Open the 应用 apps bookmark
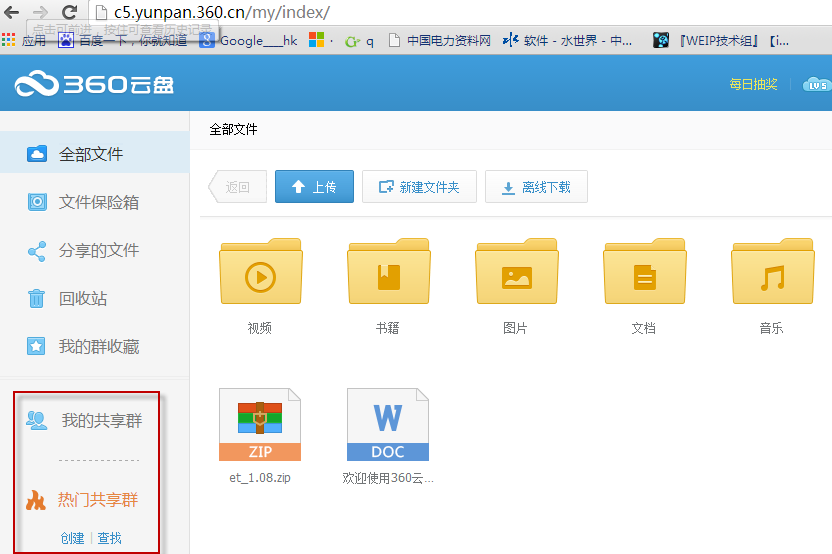This screenshot has height=554, width=832. [24, 40]
